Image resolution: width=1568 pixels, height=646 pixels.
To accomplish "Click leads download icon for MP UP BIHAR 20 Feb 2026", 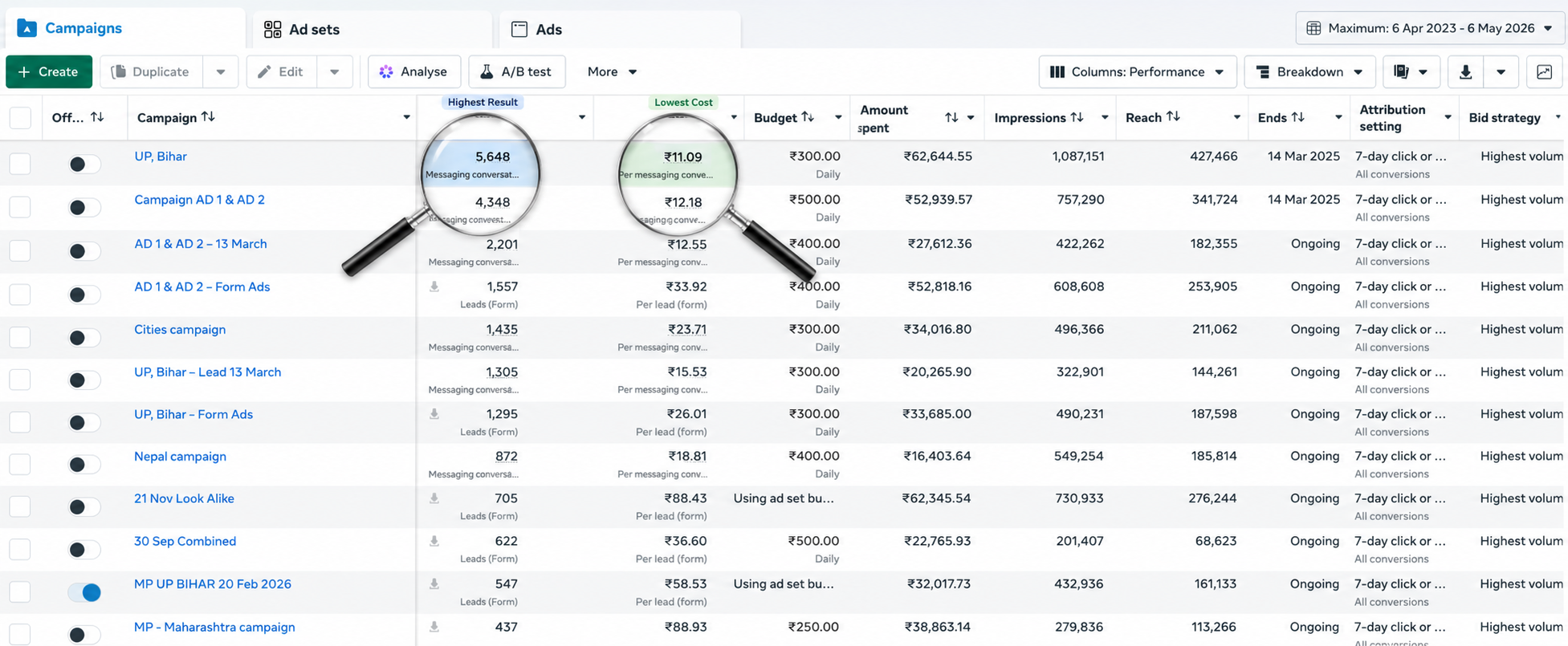I will [434, 584].
